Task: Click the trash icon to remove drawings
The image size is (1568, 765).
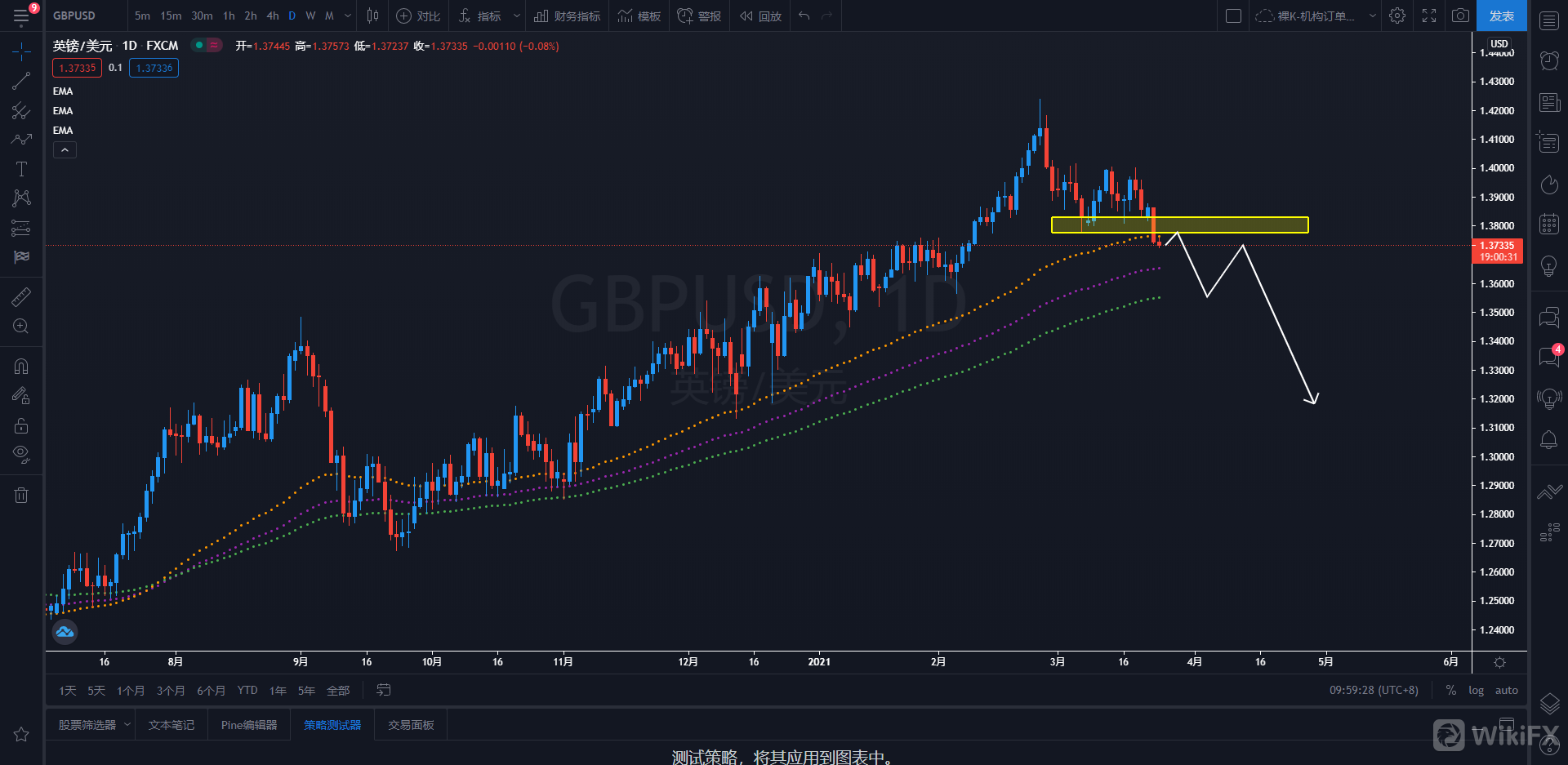Action: click(x=21, y=495)
